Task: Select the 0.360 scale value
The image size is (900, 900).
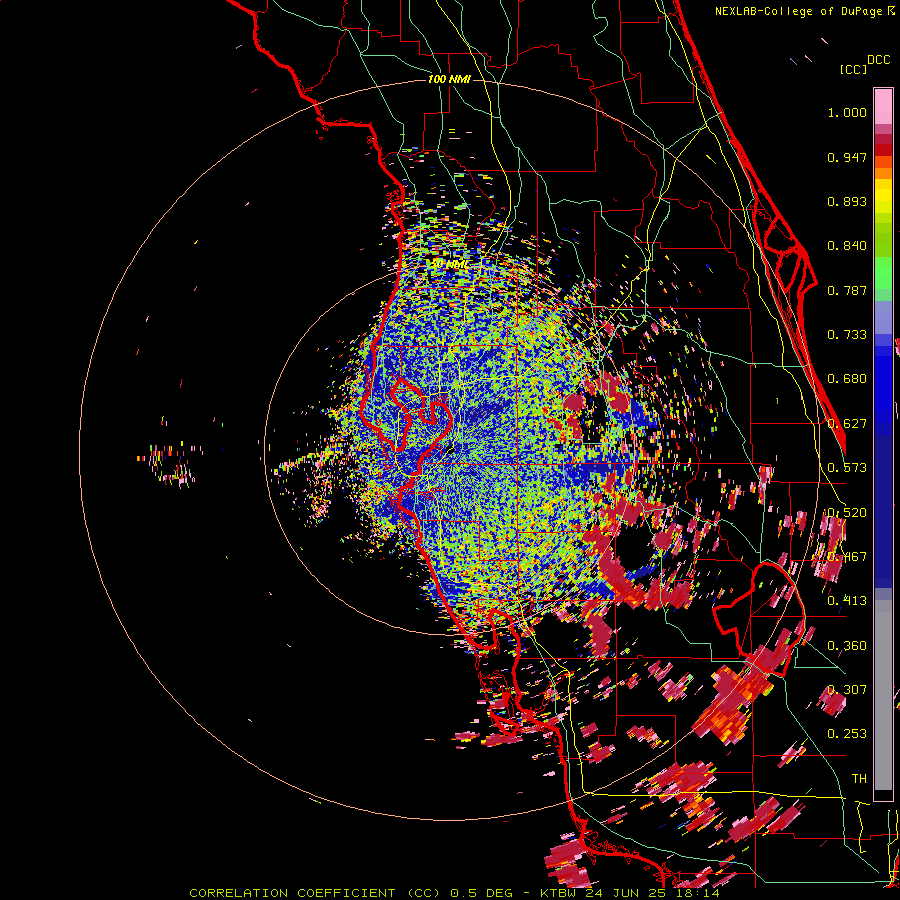Action: [847, 646]
